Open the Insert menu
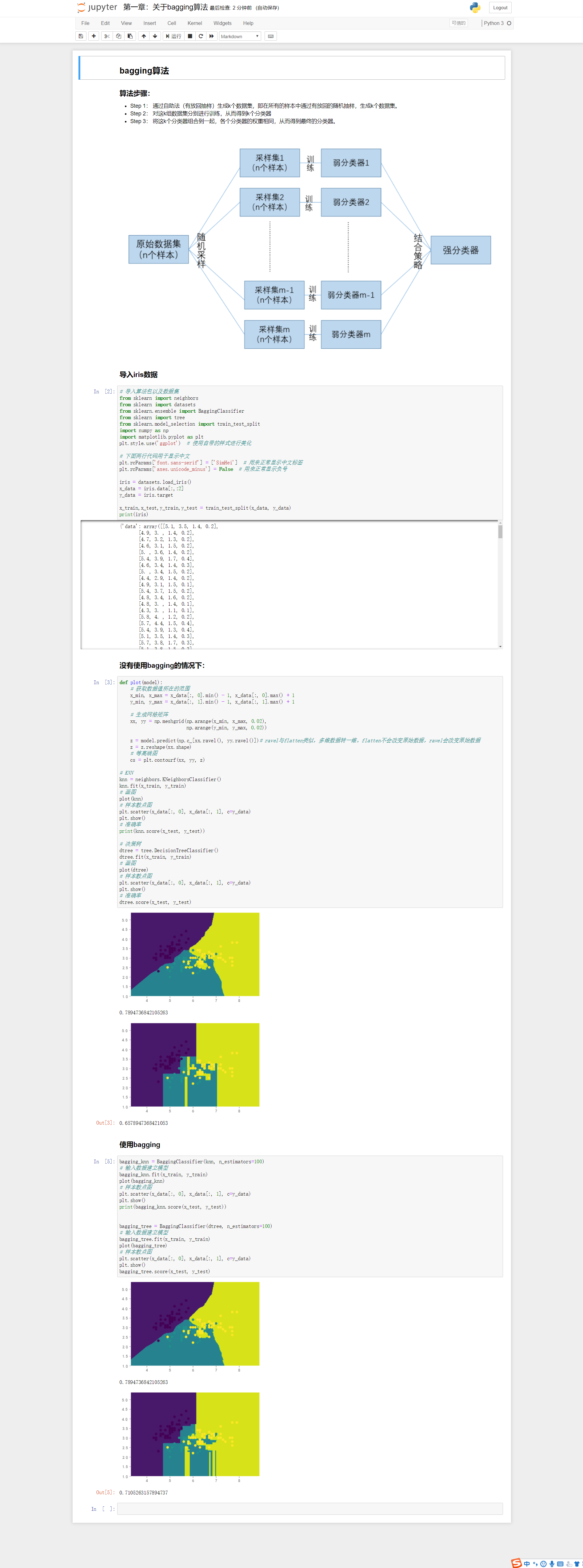Viewport: 583px width, 1568px height. pos(150,23)
